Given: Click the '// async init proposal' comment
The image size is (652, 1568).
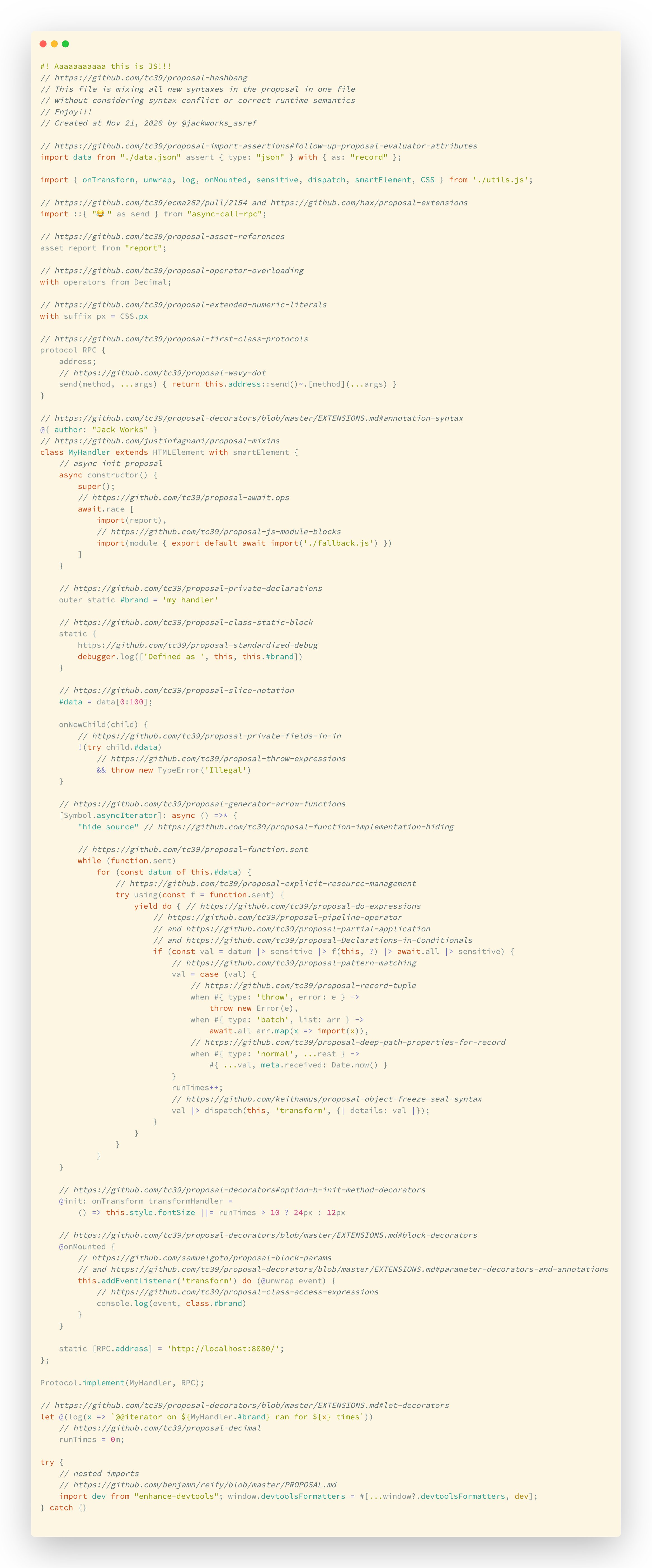Looking at the screenshot, I should tap(111, 464).
